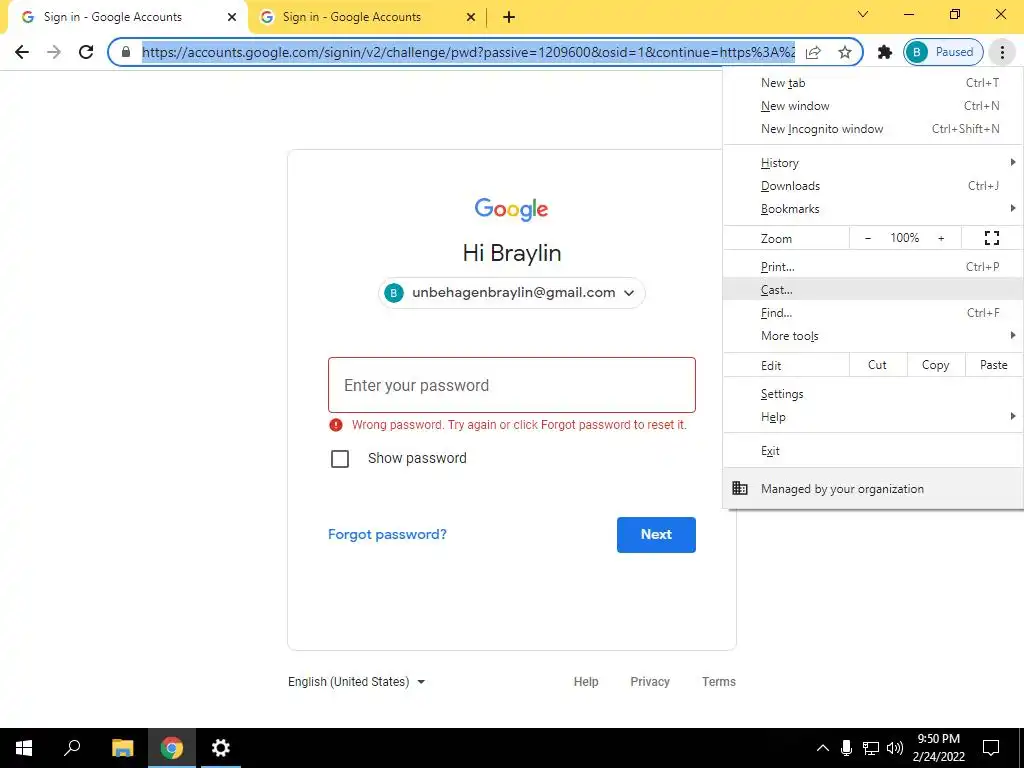Screen dimensions: 1024x768
Task: Open the English (United States) language dropdown
Action: [x=357, y=682]
